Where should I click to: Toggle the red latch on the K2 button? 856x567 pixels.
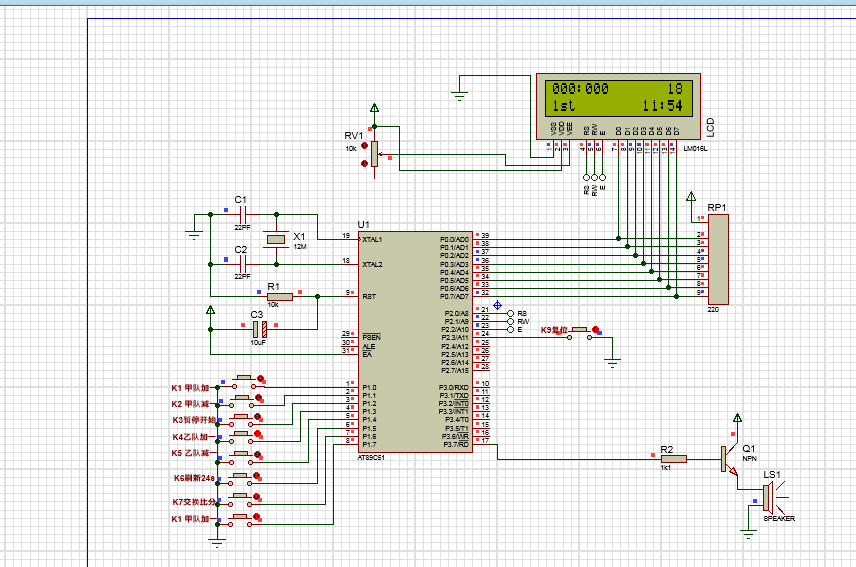point(259,398)
